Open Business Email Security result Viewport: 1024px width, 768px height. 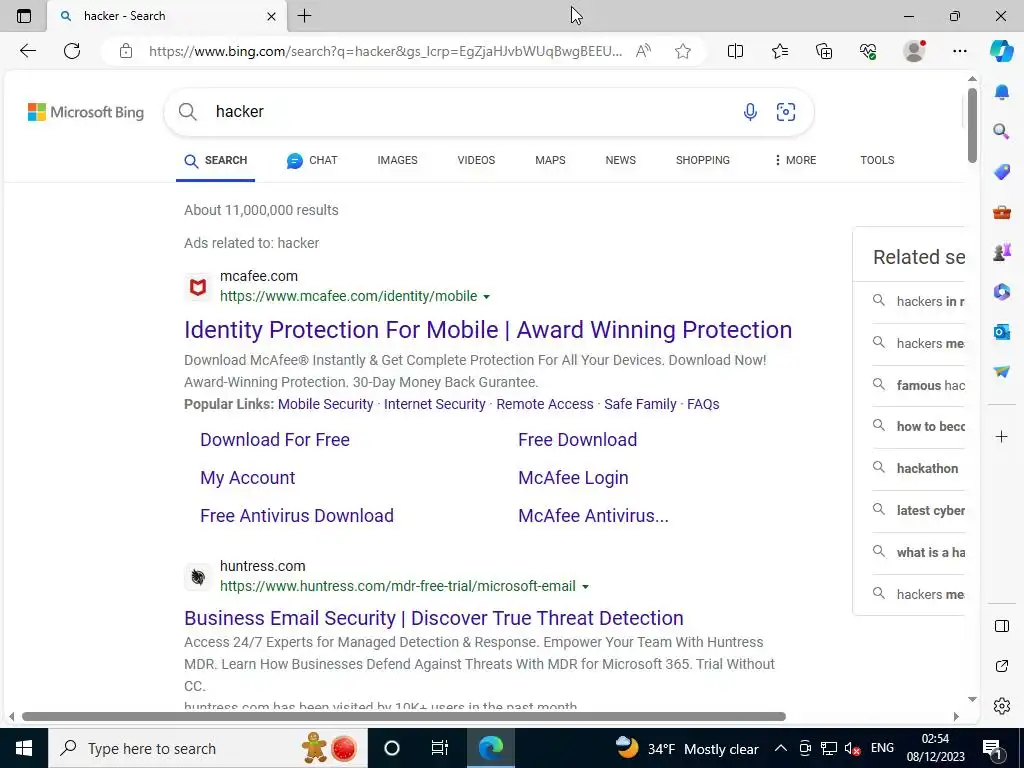[434, 618]
